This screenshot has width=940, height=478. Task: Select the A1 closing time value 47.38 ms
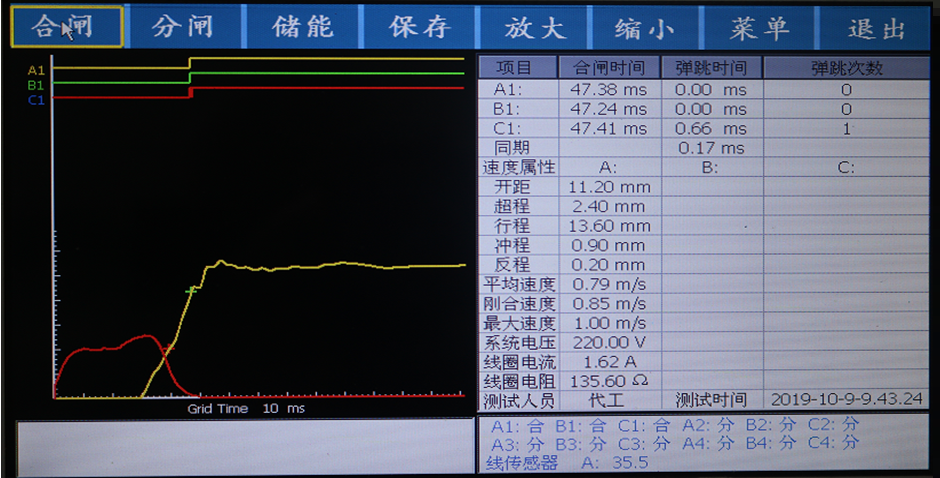tap(609, 89)
